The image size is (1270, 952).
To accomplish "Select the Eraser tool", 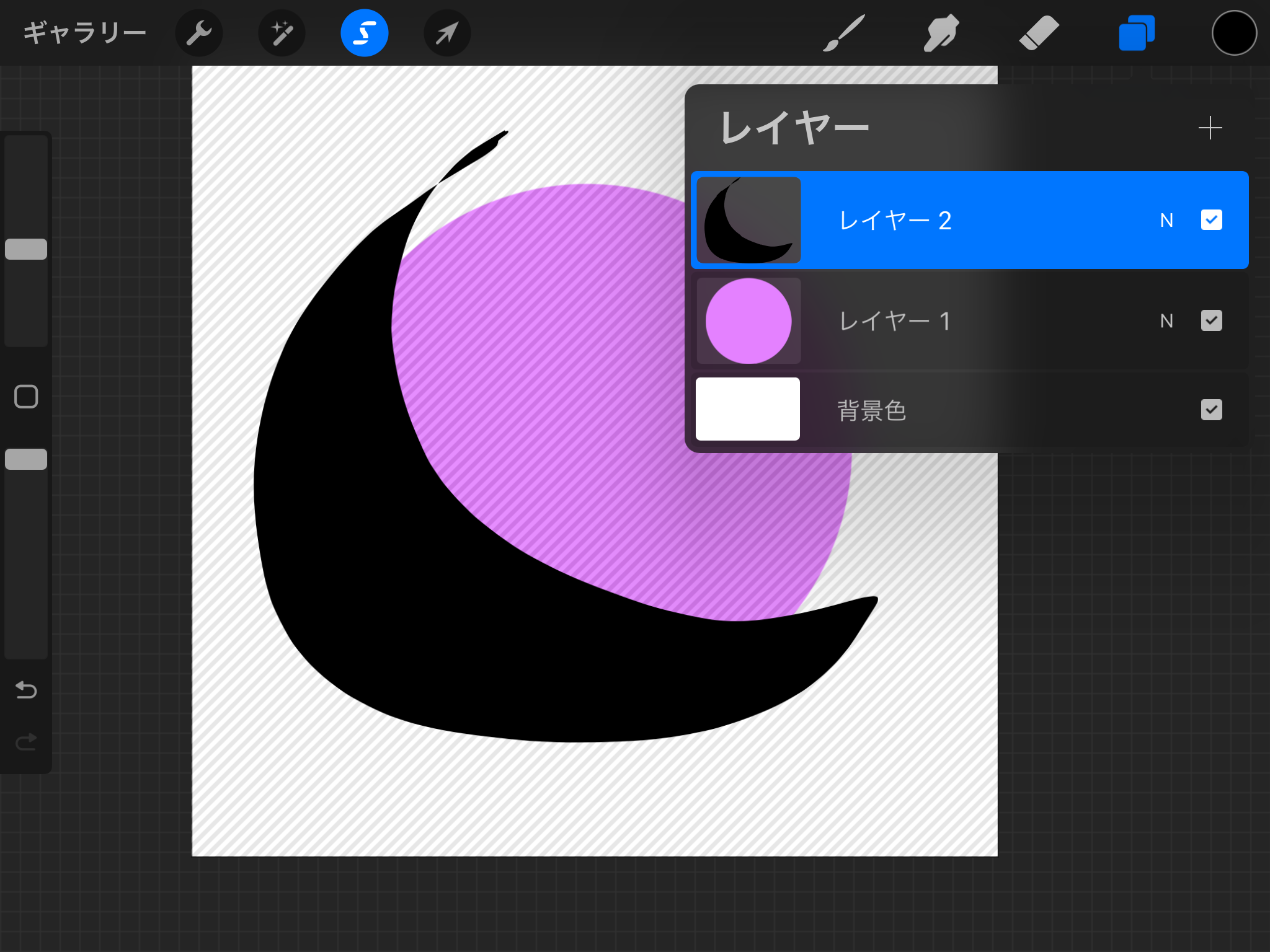I will click(x=1037, y=32).
